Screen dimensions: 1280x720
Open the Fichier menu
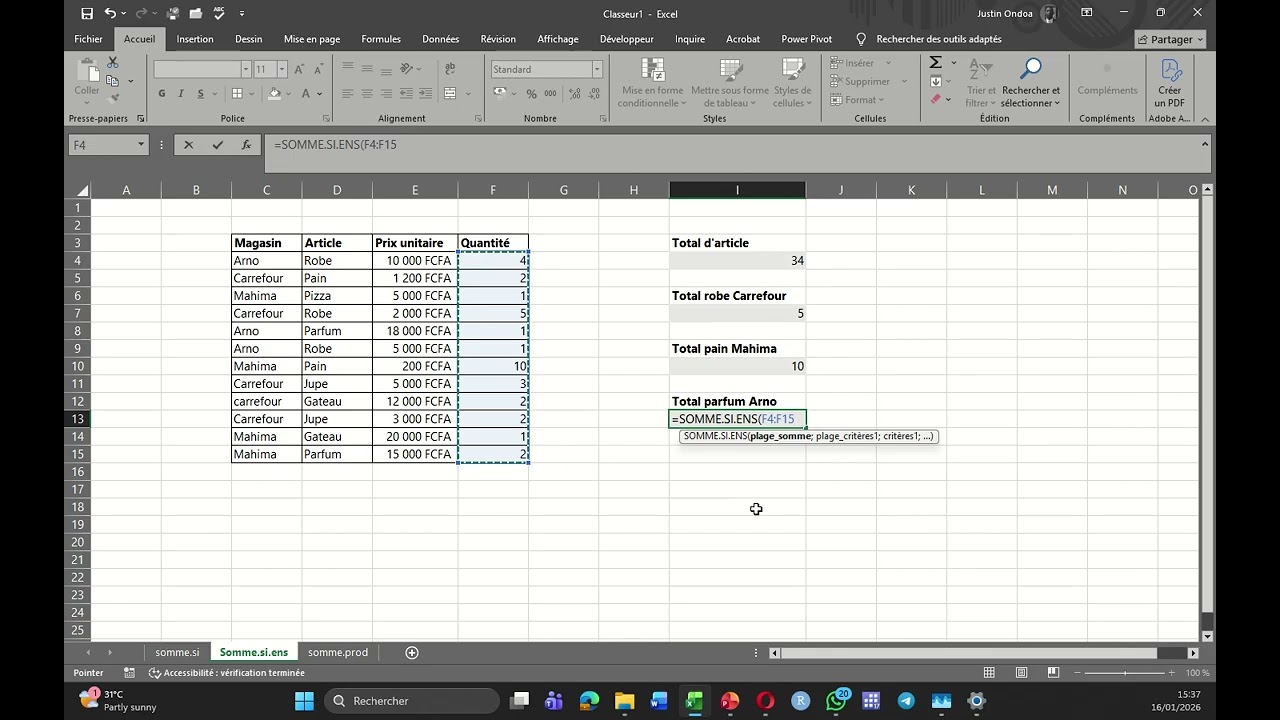click(x=88, y=39)
